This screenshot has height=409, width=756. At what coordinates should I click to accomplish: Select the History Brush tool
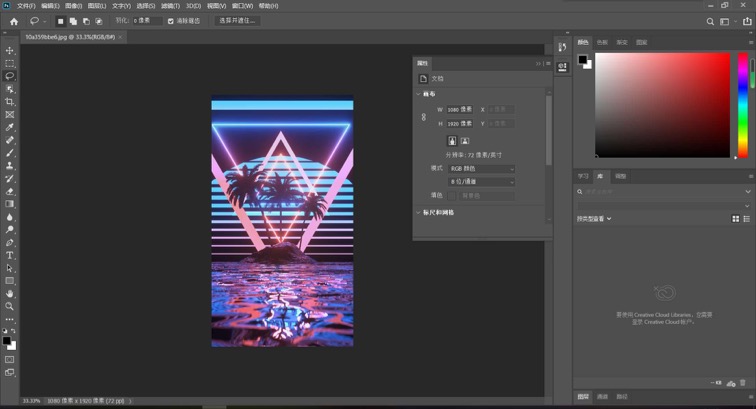9,178
